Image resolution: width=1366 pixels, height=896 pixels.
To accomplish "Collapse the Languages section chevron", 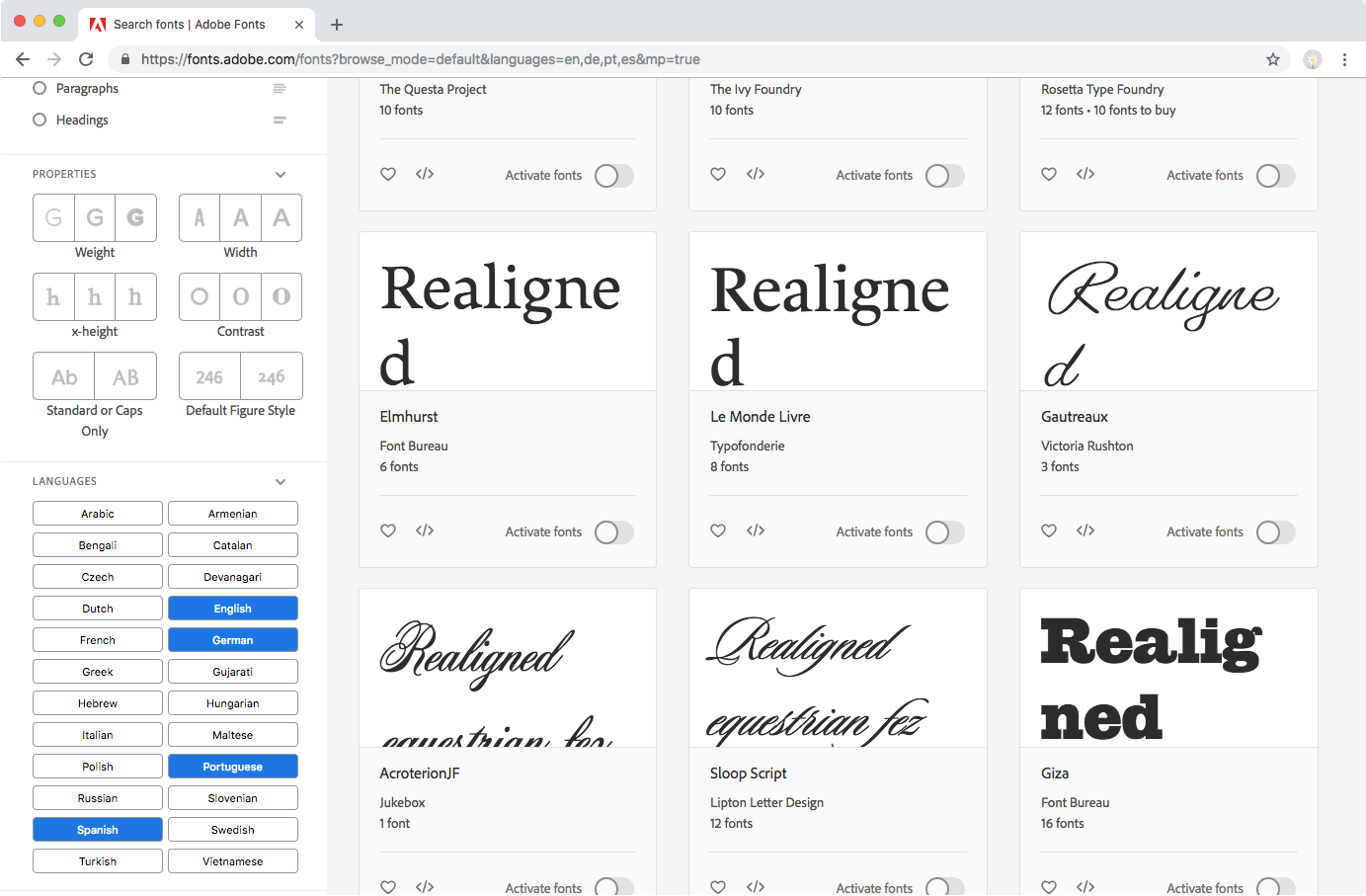I will (x=281, y=482).
